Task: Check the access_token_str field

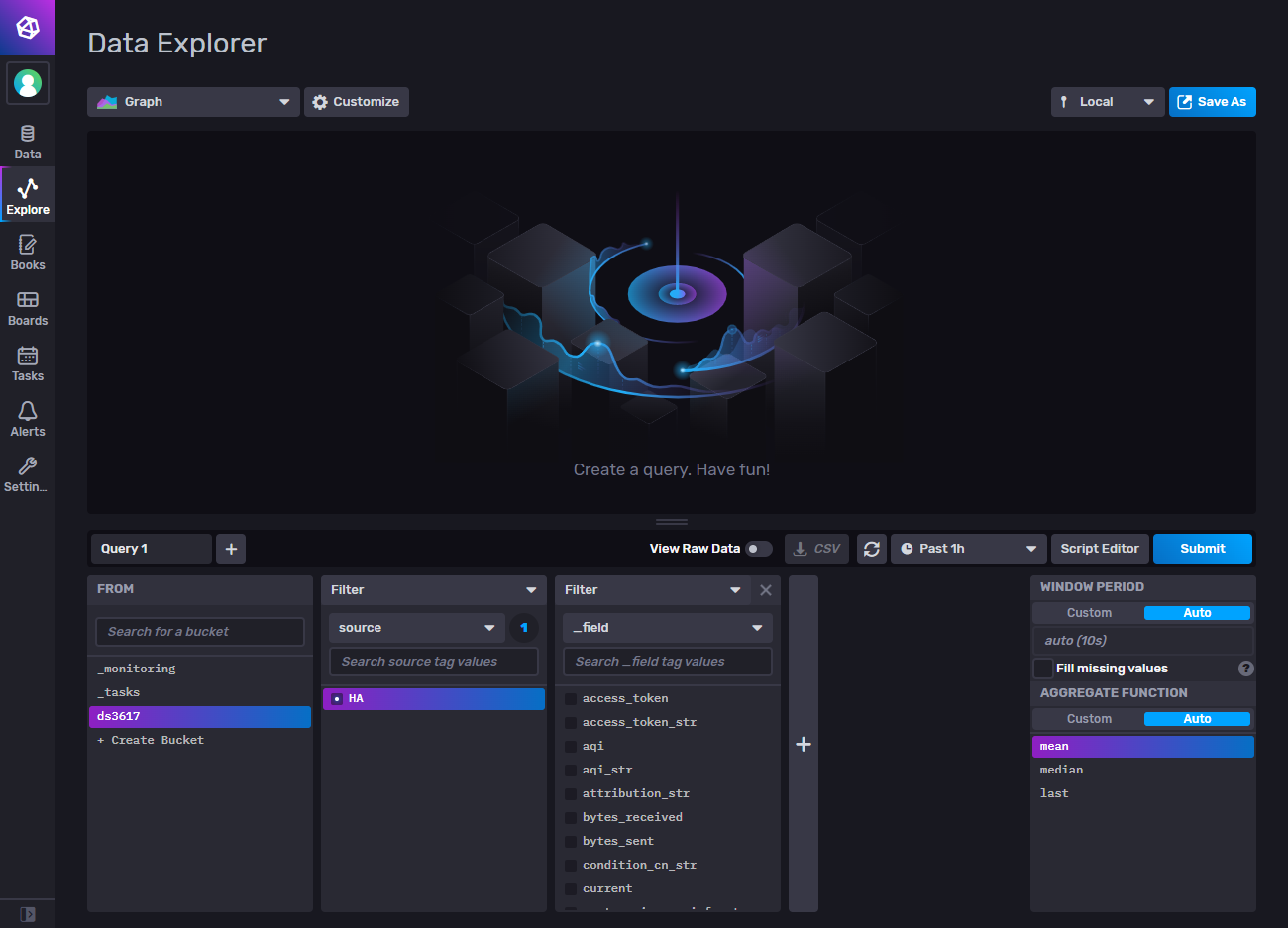Action: tap(571, 723)
